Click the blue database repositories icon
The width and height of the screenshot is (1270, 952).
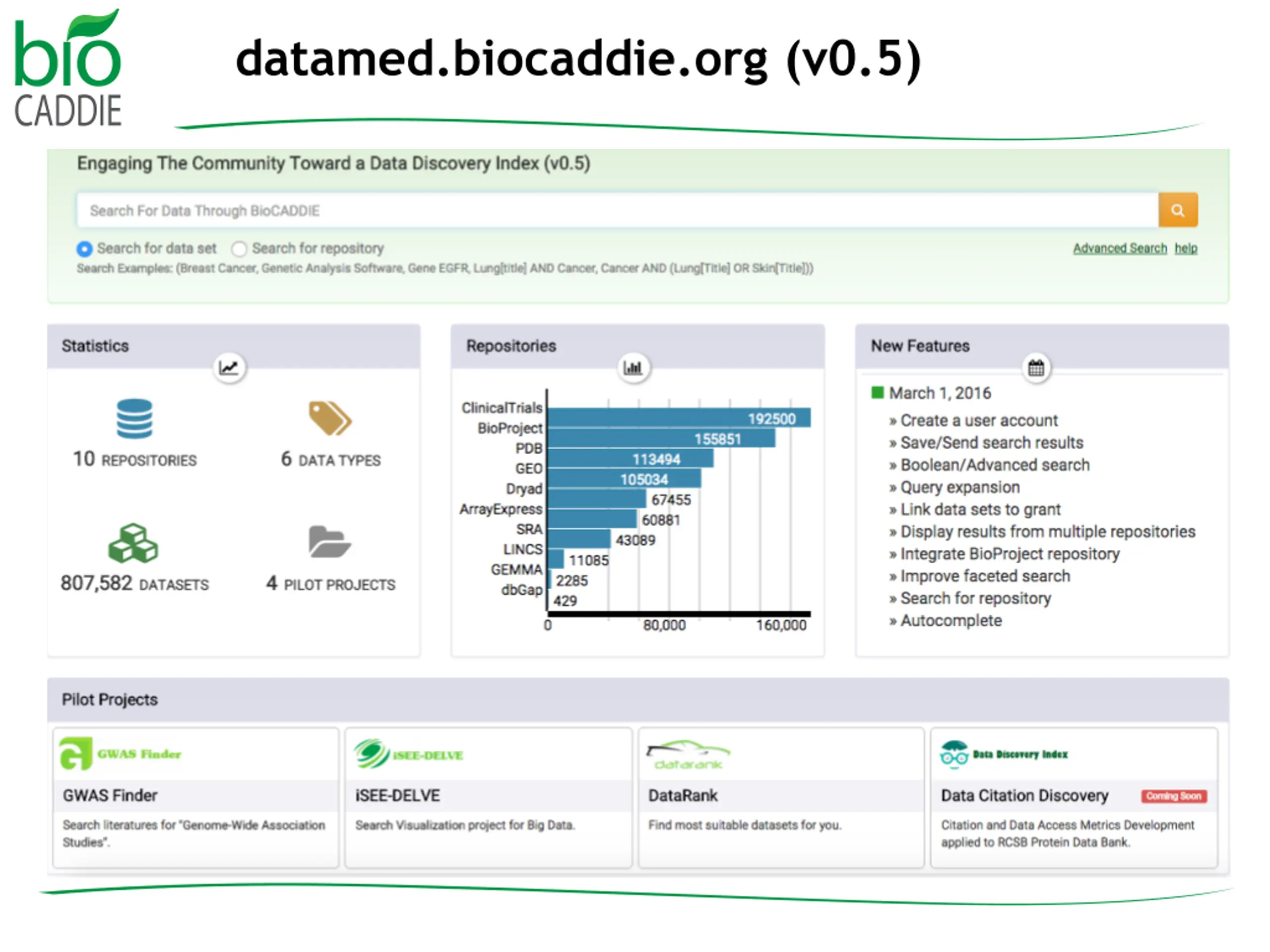134,418
